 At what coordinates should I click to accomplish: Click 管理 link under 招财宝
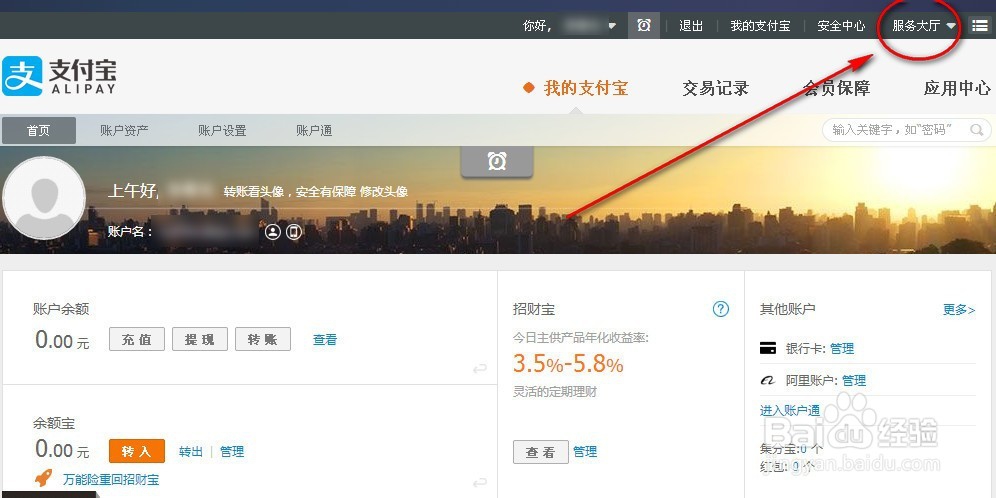(x=585, y=452)
